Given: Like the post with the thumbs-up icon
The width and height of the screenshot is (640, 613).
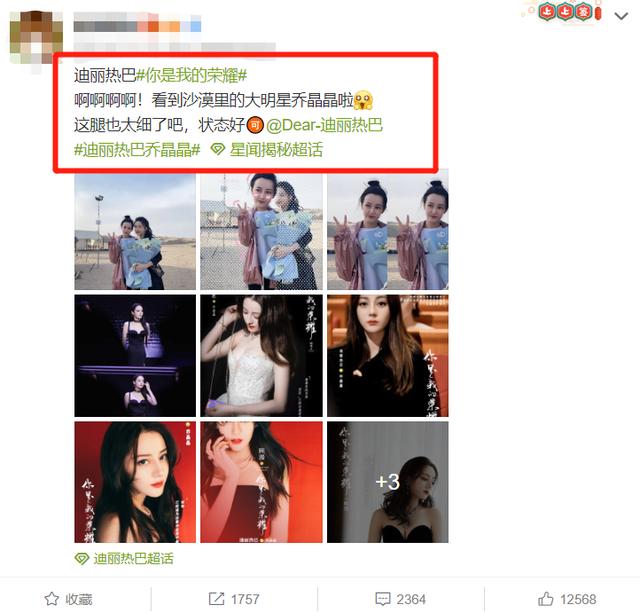Looking at the screenshot, I should point(546,599).
